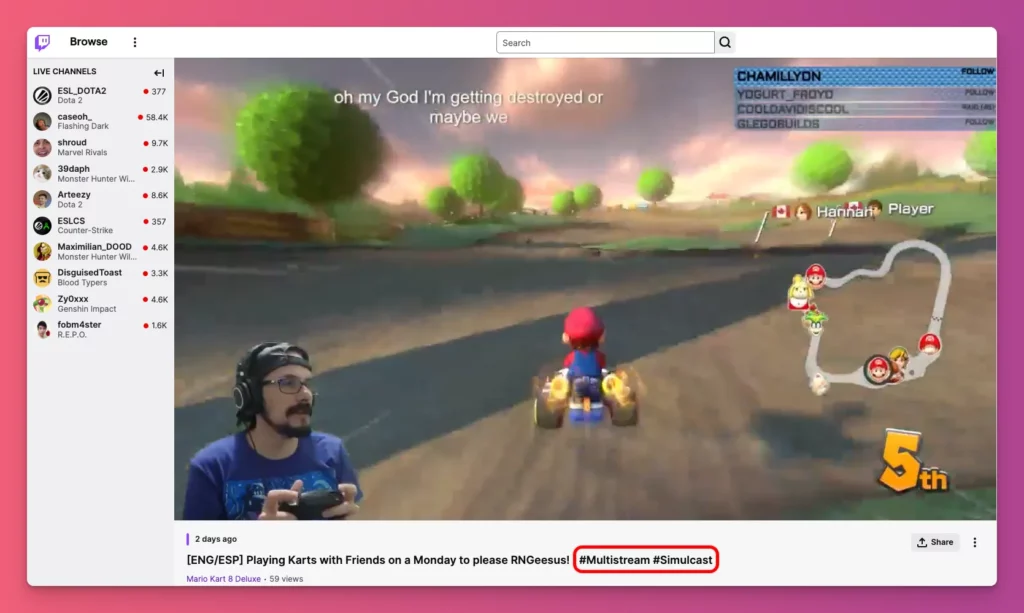Open the three-dot options below the video player
Image resolution: width=1024 pixels, height=613 pixels.
(975, 541)
